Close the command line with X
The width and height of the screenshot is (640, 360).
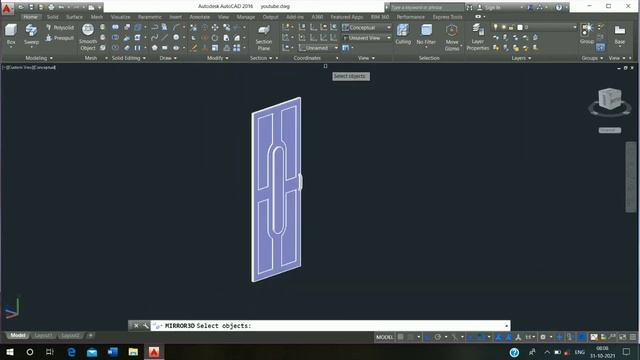pyautogui.click(x=136, y=326)
